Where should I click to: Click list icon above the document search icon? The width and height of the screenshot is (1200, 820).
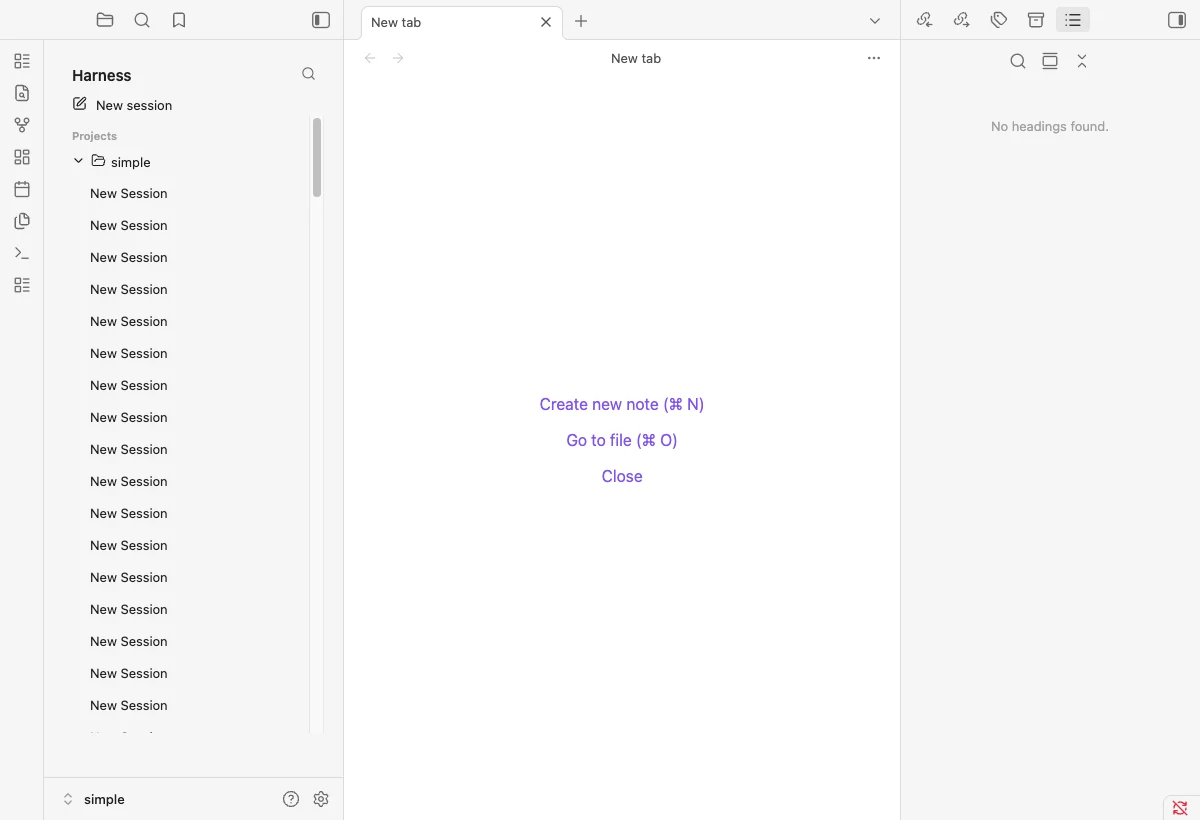[x=22, y=61]
